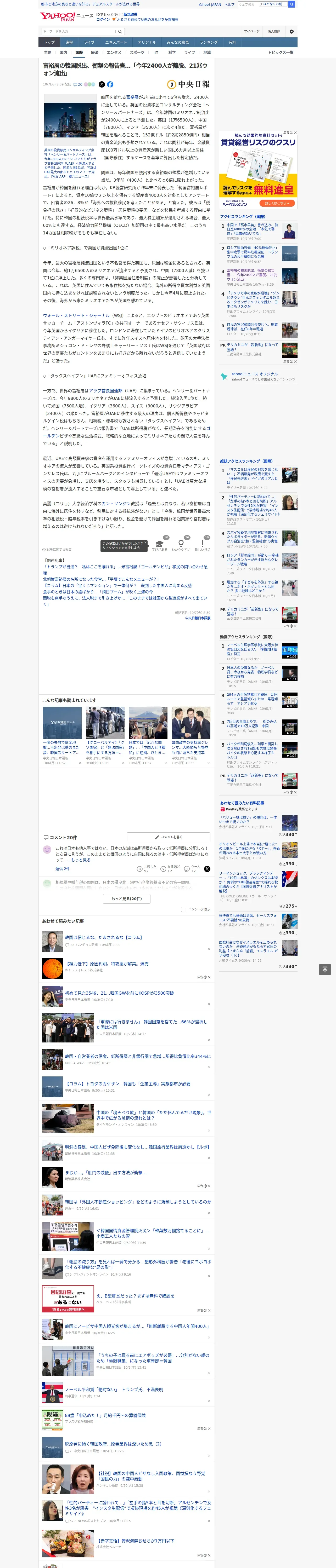Viewport: 336px width, 1568px height.
Task: Open 中央日報日本語版 source link
Action: click(198, 618)
